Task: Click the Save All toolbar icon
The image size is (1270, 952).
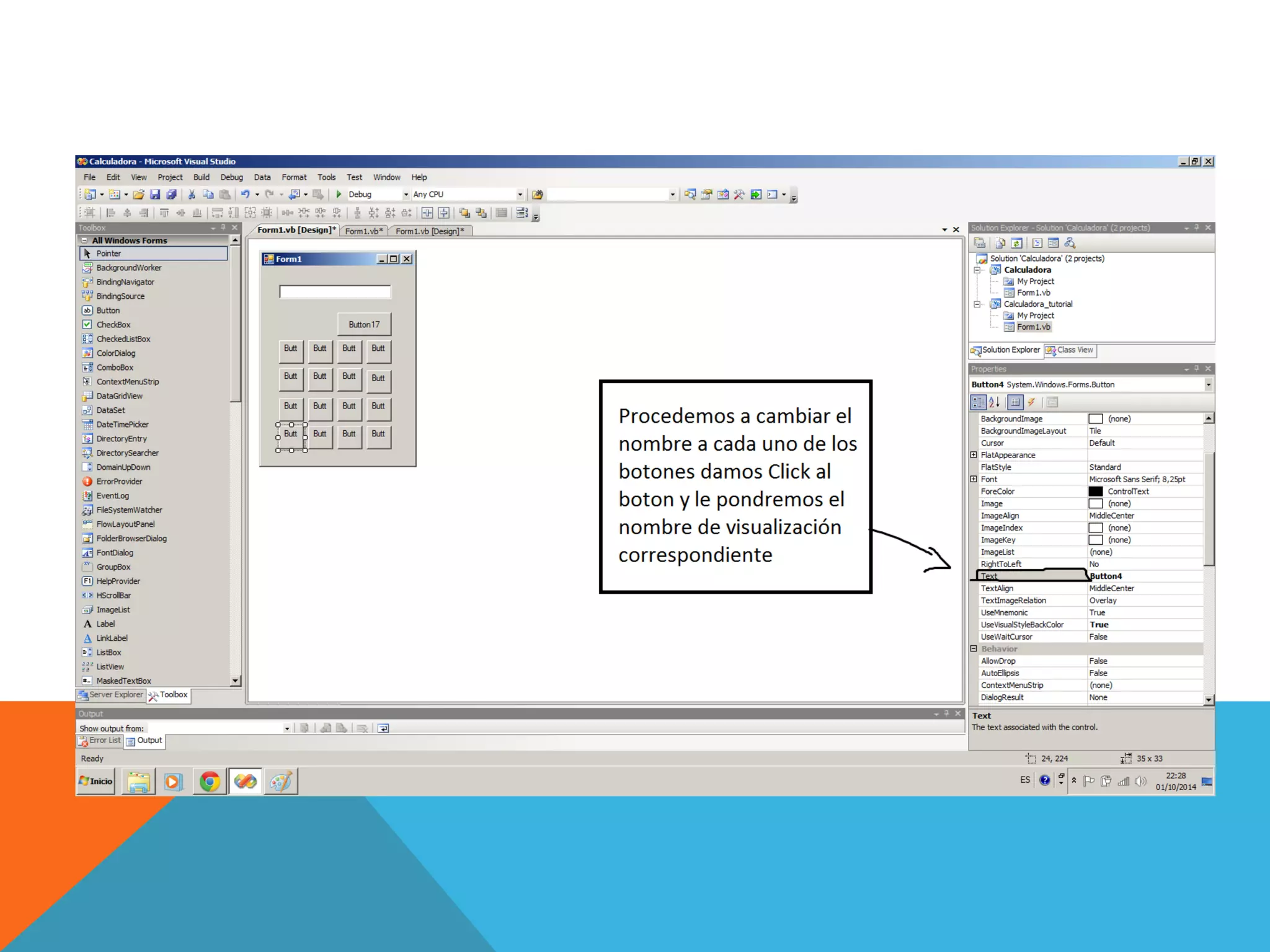Action: pyautogui.click(x=172, y=195)
